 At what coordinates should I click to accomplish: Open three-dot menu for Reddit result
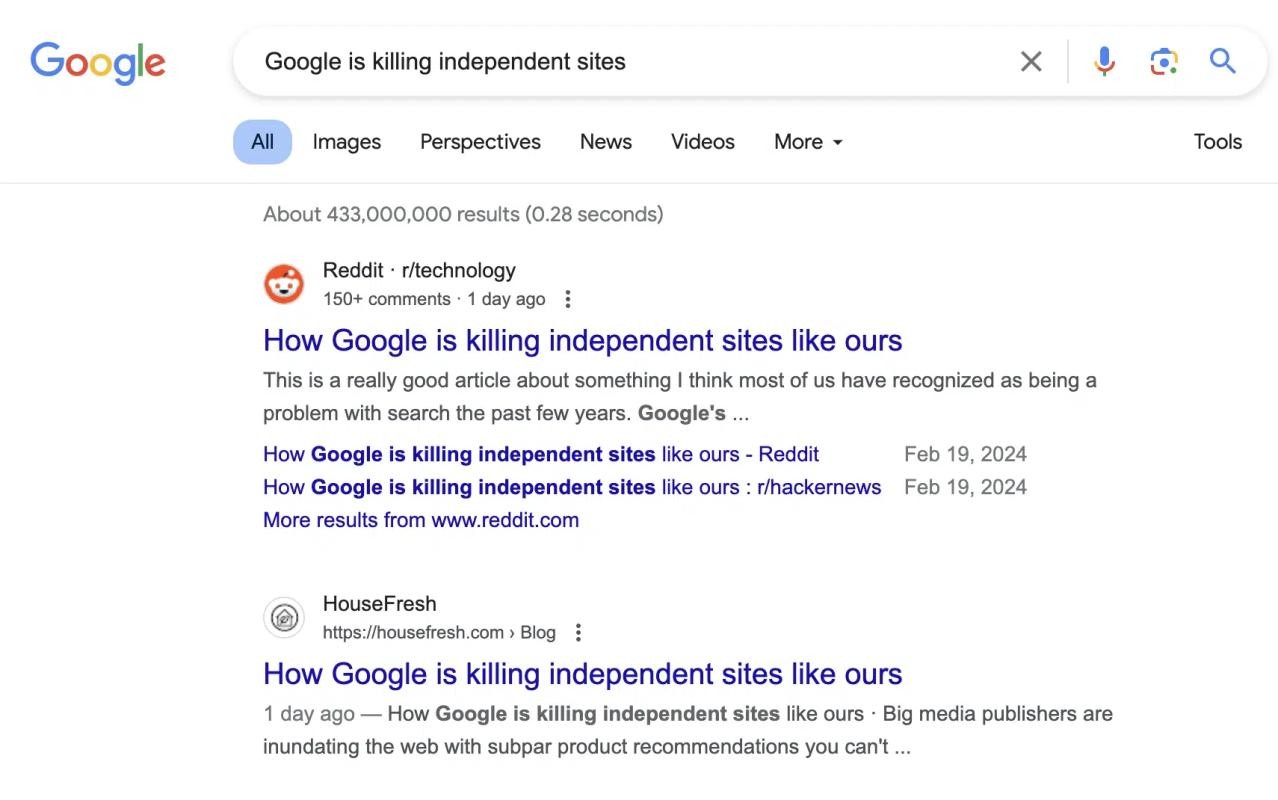(568, 299)
